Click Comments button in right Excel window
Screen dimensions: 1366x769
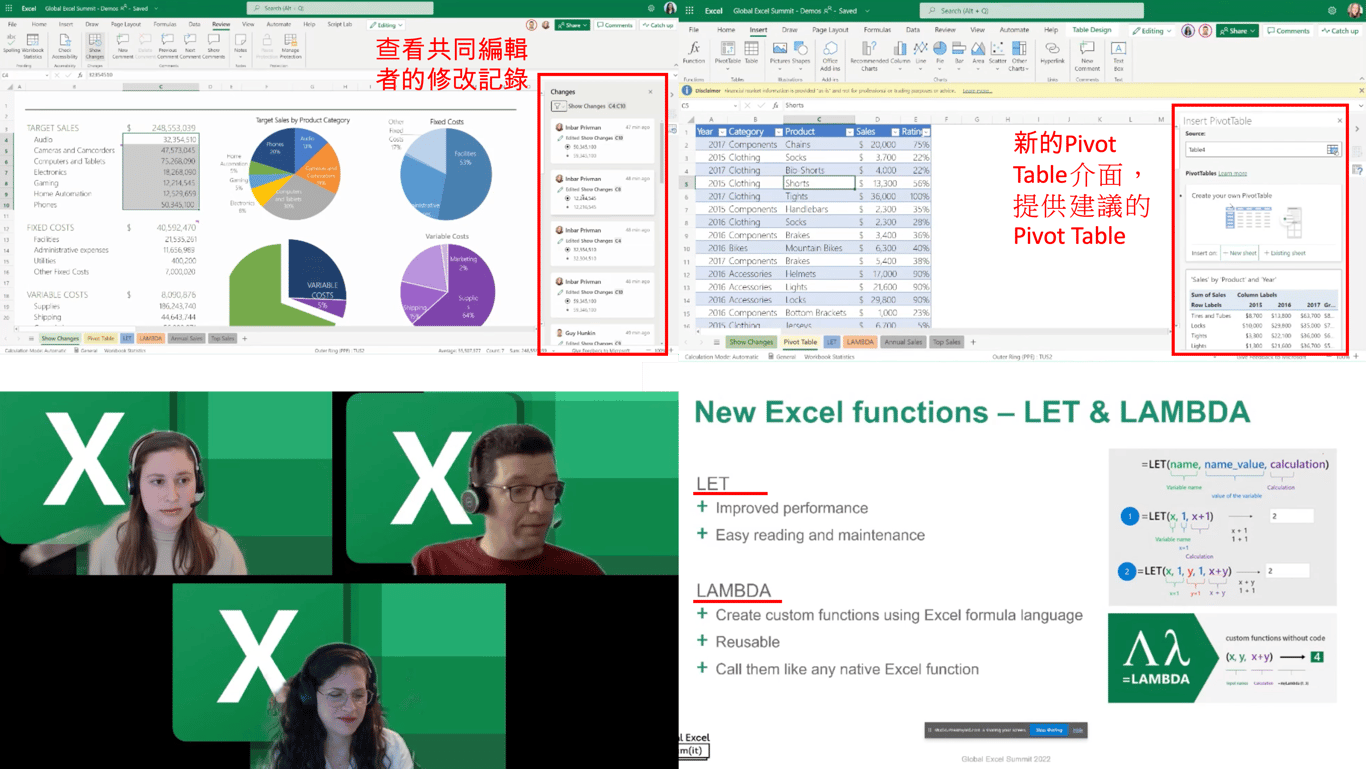pyautogui.click(x=1289, y=31)
